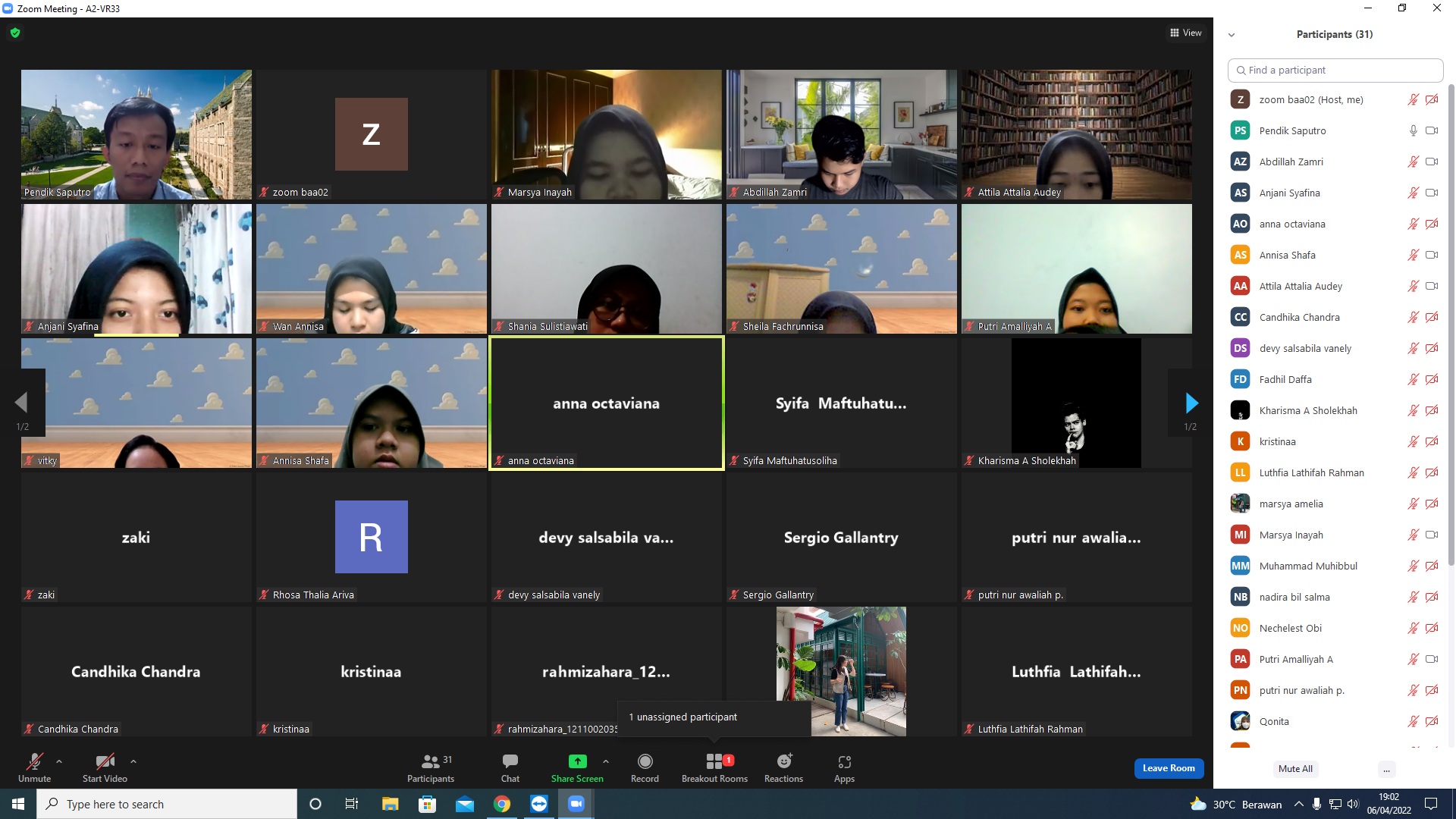
Task: Select Nechelest Obi in participants list
Action: click(x=1335, y=628)
